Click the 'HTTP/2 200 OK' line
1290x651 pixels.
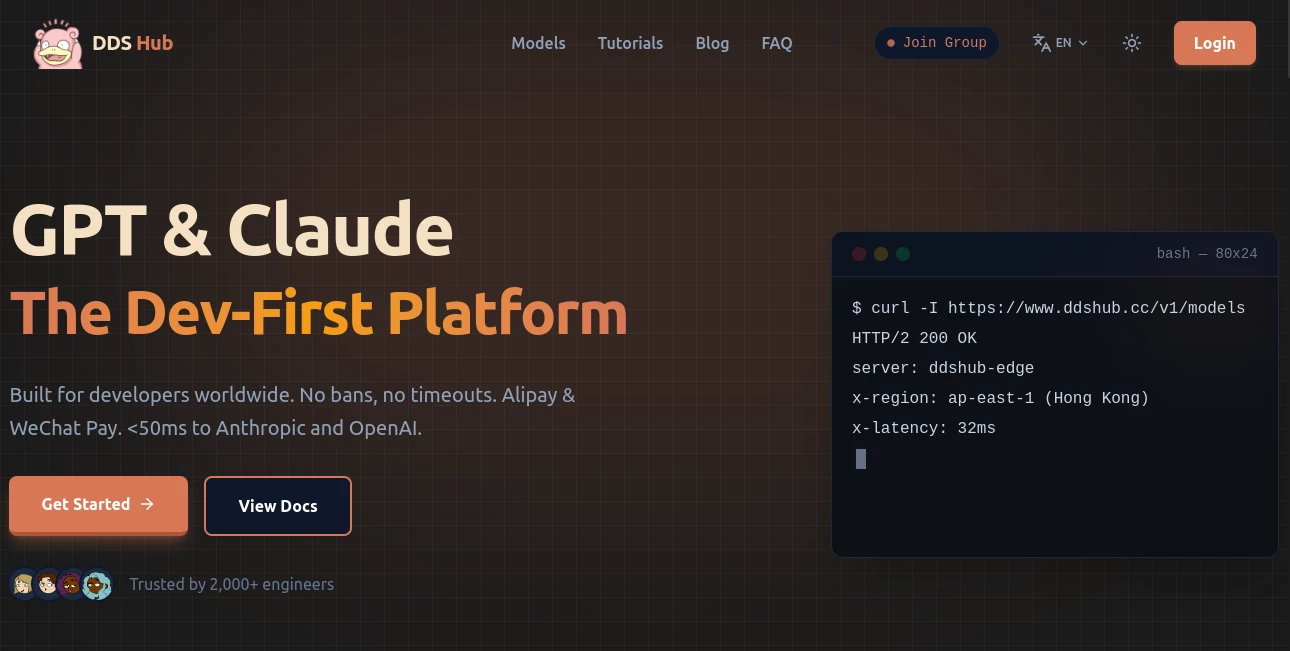click(x=914, y=338)
